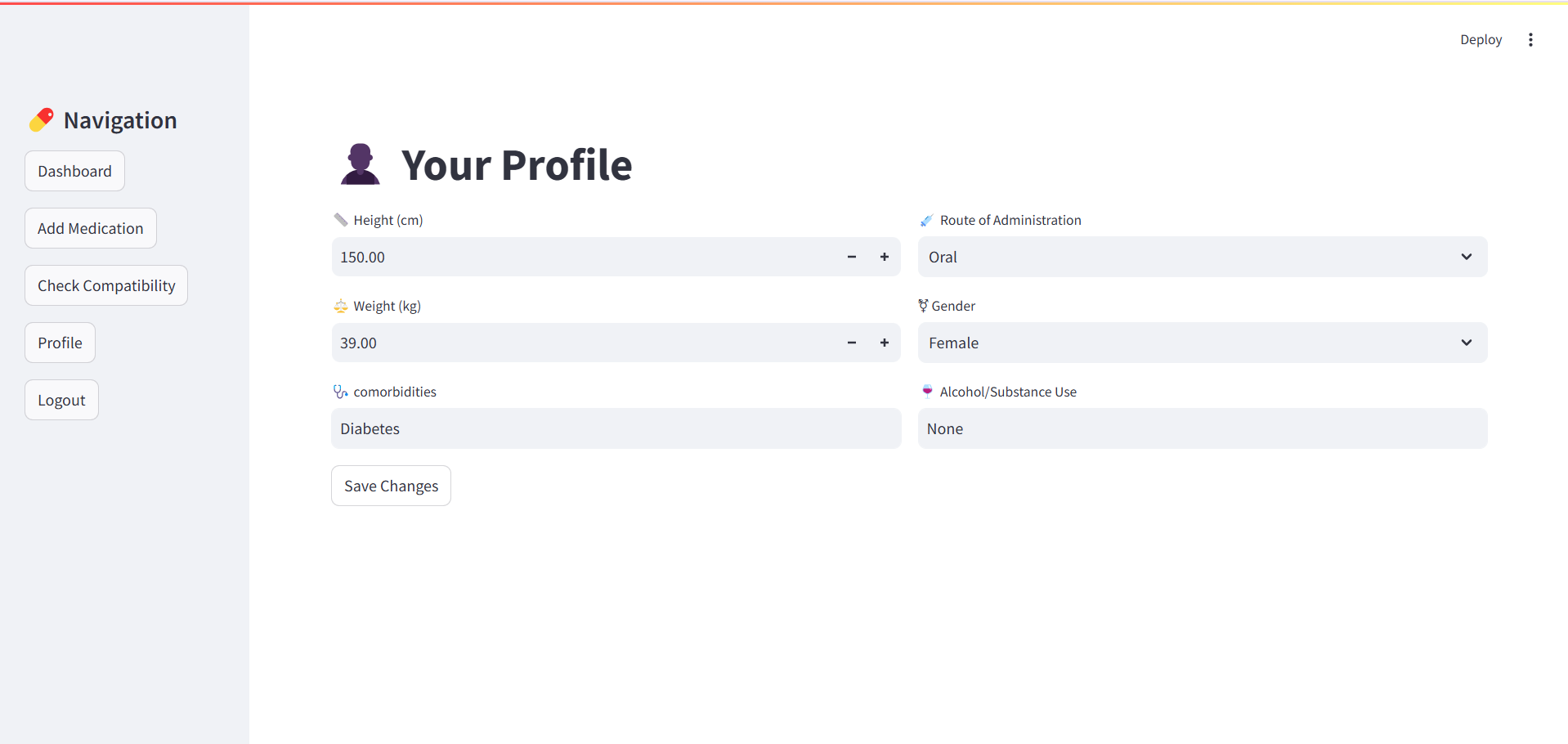Click the Deploy button
The height and width of the screenshot is (744, 1568).
1481,40
